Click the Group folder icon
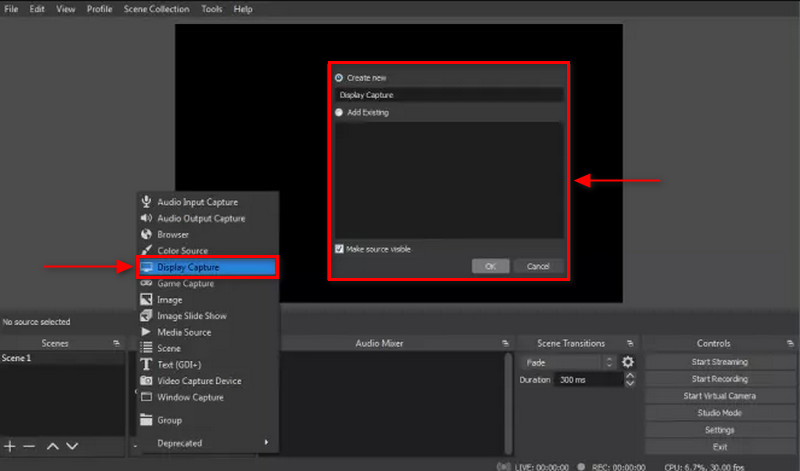The width and height of the screenshot is (800, 471). pos(146,419)
